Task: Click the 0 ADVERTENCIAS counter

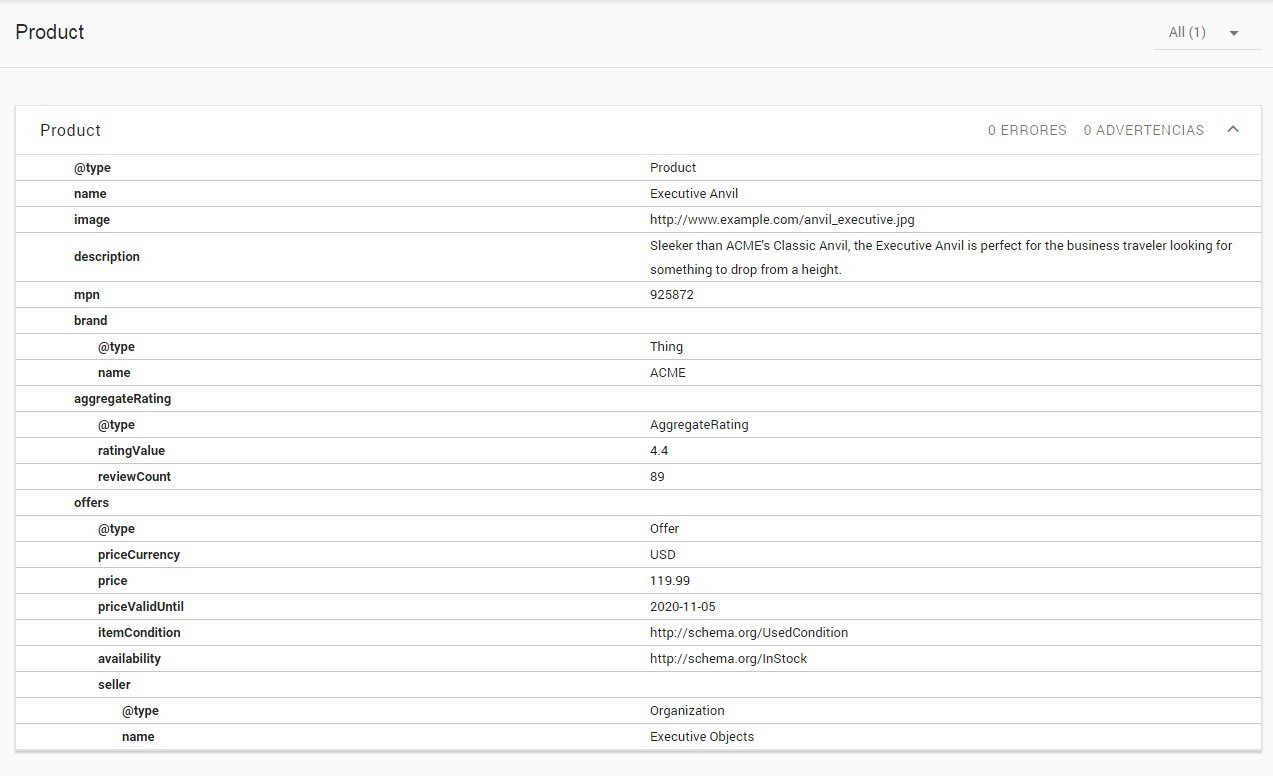Action: [x=1144, y=130]
